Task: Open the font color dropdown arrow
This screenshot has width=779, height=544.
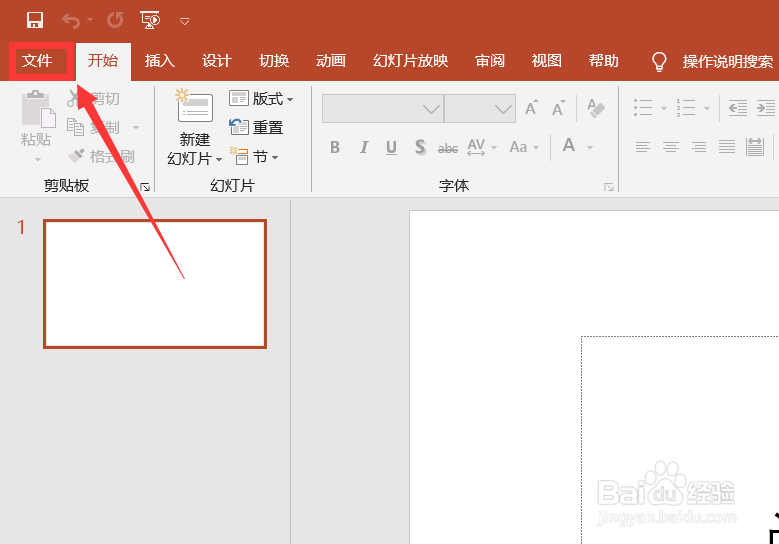Action: [590, 148]
